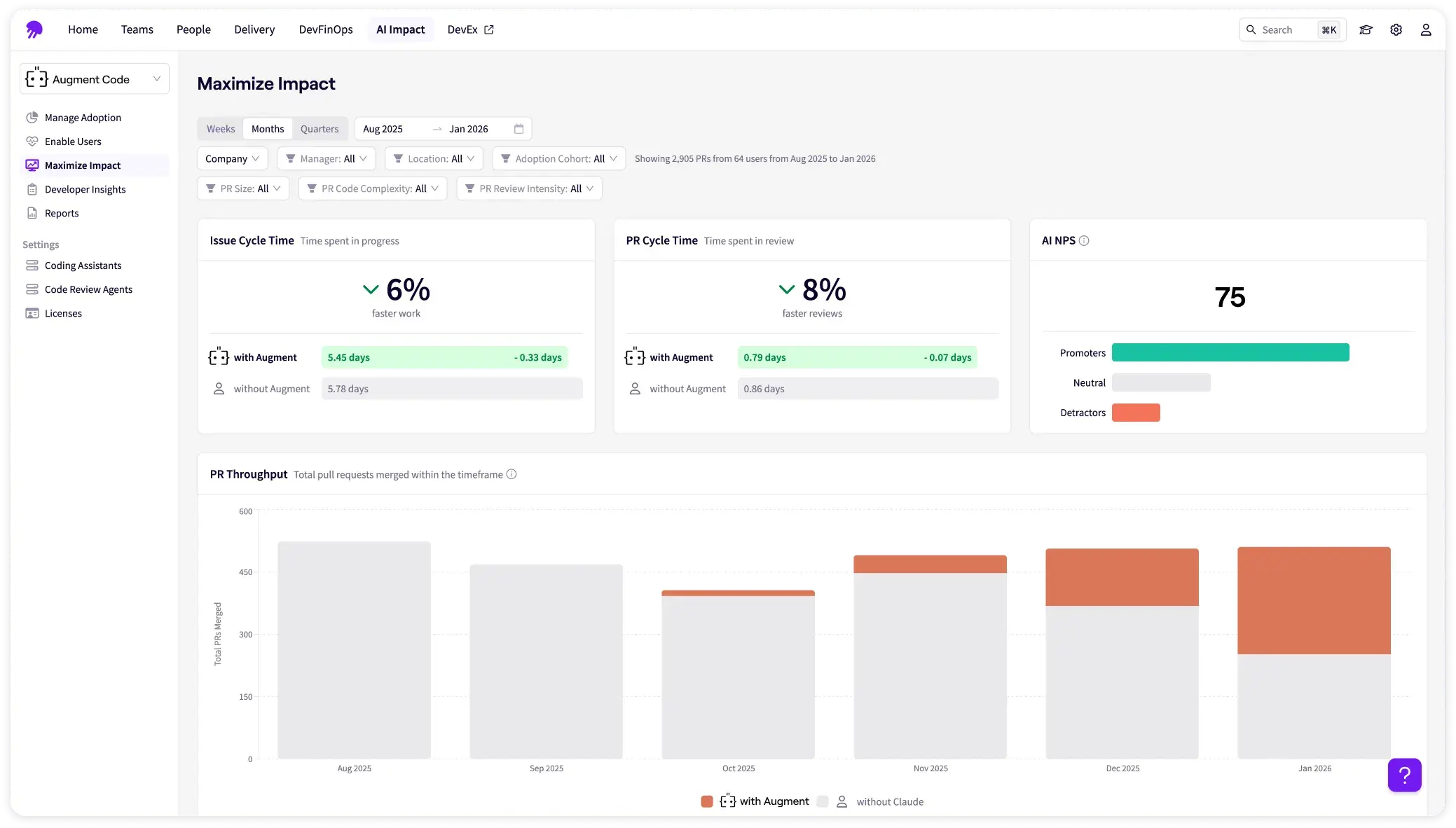Viewport: 1456px width, 828px height.
Task: Click the user profile icon
Action: (x=1425, y=29)
